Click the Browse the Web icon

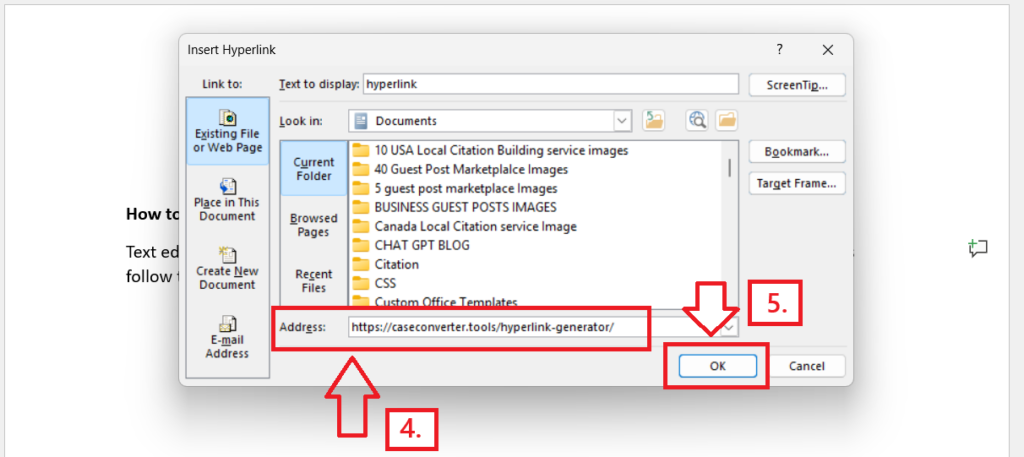(697, 120)
